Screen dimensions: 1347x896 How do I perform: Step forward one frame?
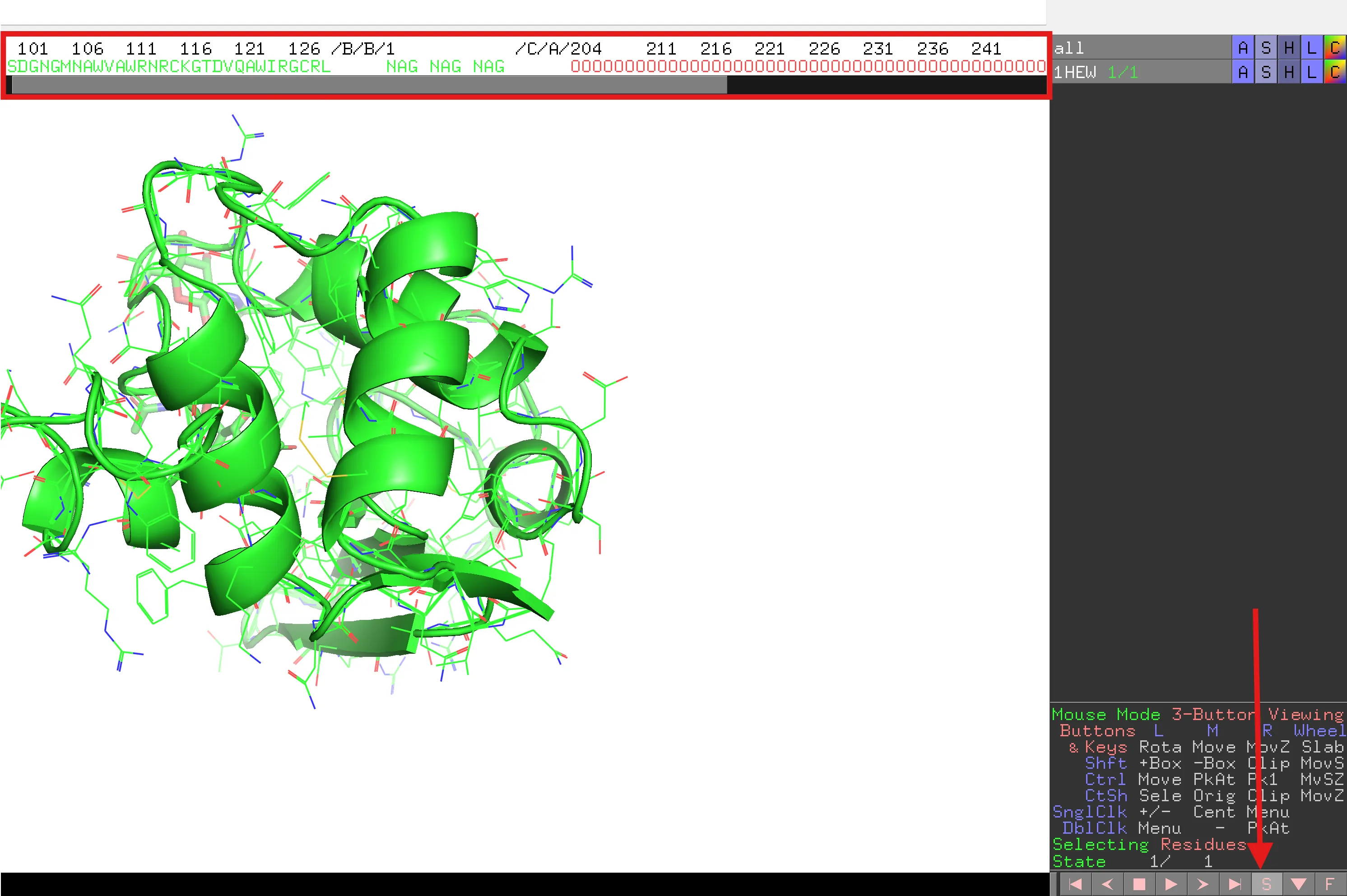[1203, 884]
